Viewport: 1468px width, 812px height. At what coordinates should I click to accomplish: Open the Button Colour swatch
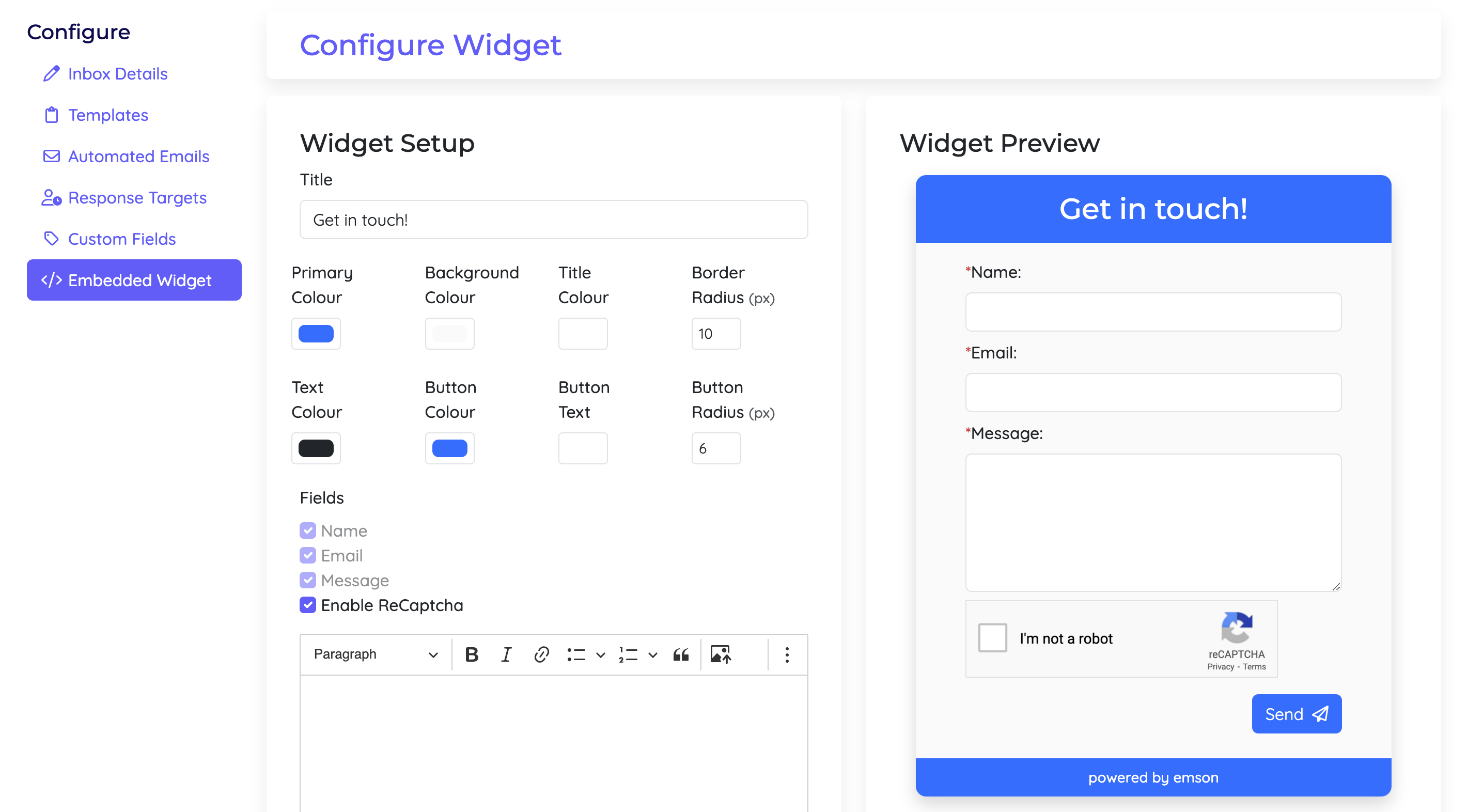449,448
